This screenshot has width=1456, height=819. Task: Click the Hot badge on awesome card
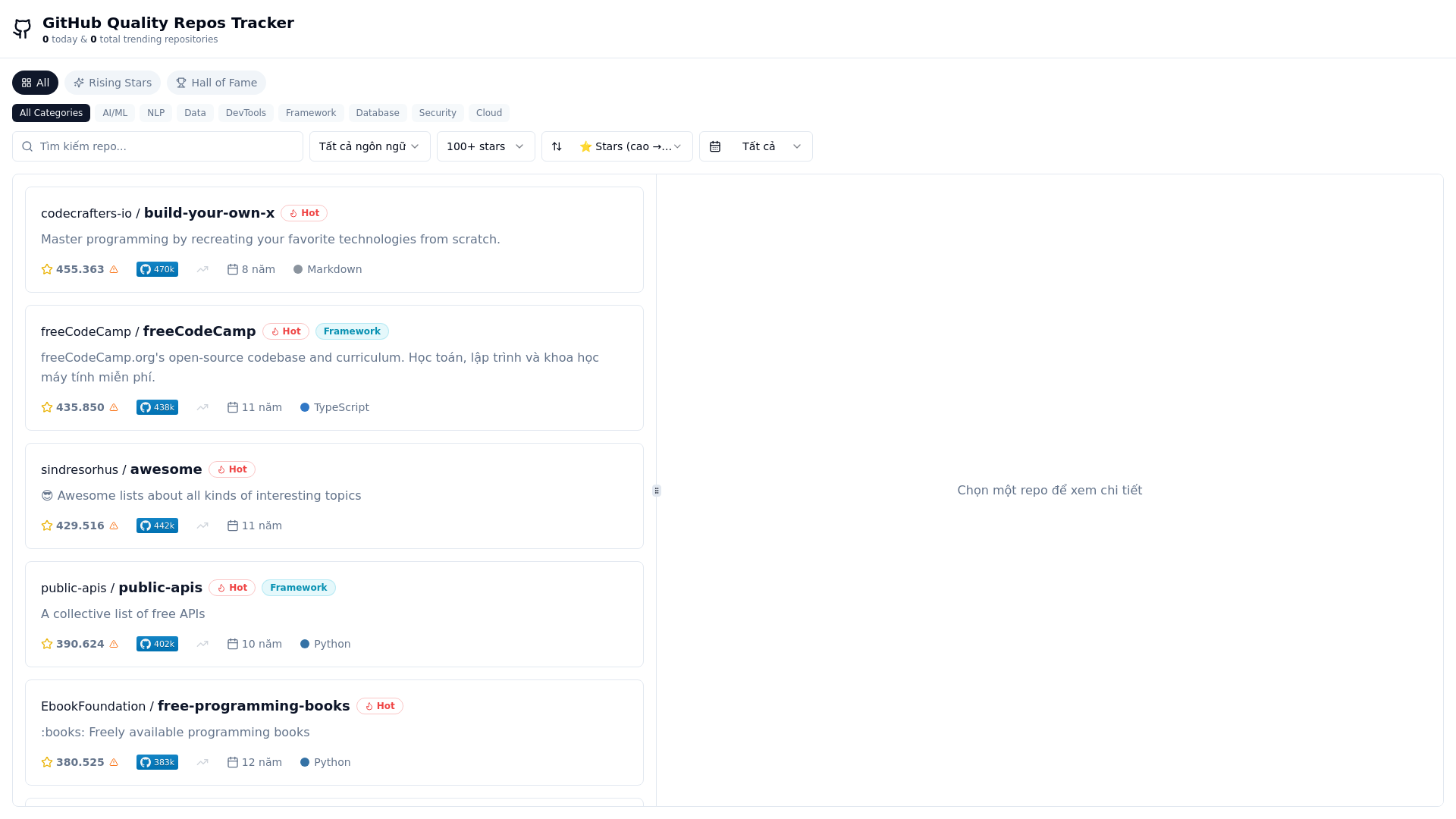232,469
